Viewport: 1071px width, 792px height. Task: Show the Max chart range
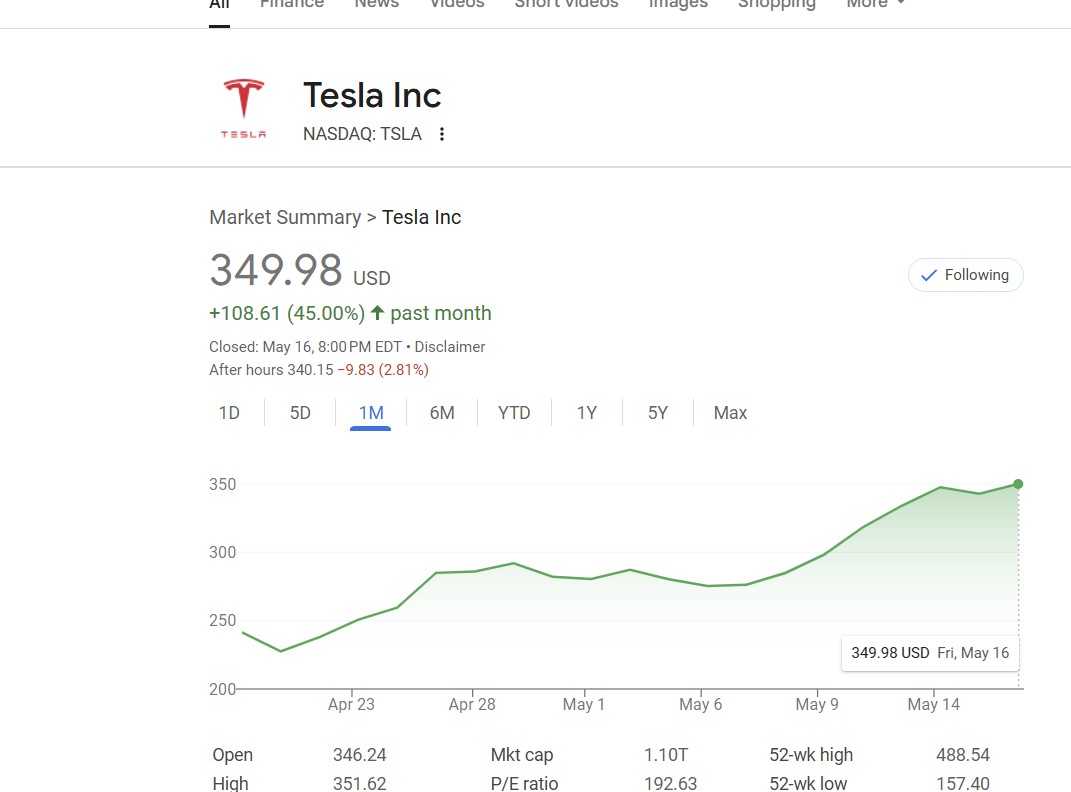tap(730, 413)
